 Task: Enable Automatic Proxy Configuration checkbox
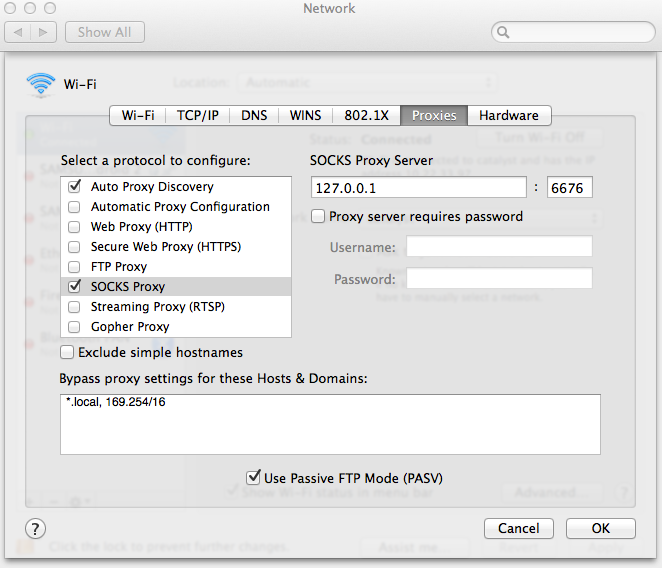point(74,207)
